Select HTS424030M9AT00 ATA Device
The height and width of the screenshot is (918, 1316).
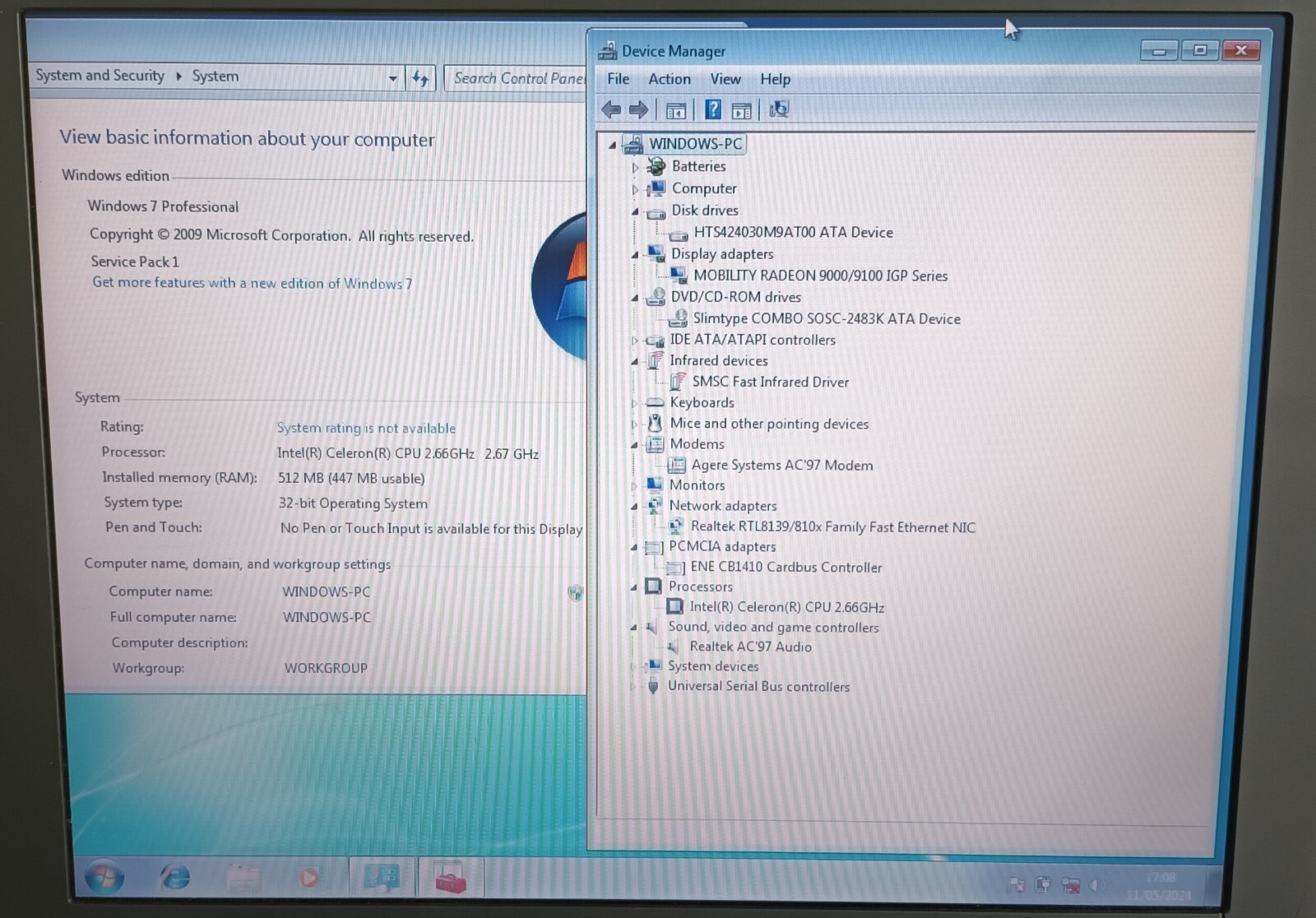(x=793, y=233)
